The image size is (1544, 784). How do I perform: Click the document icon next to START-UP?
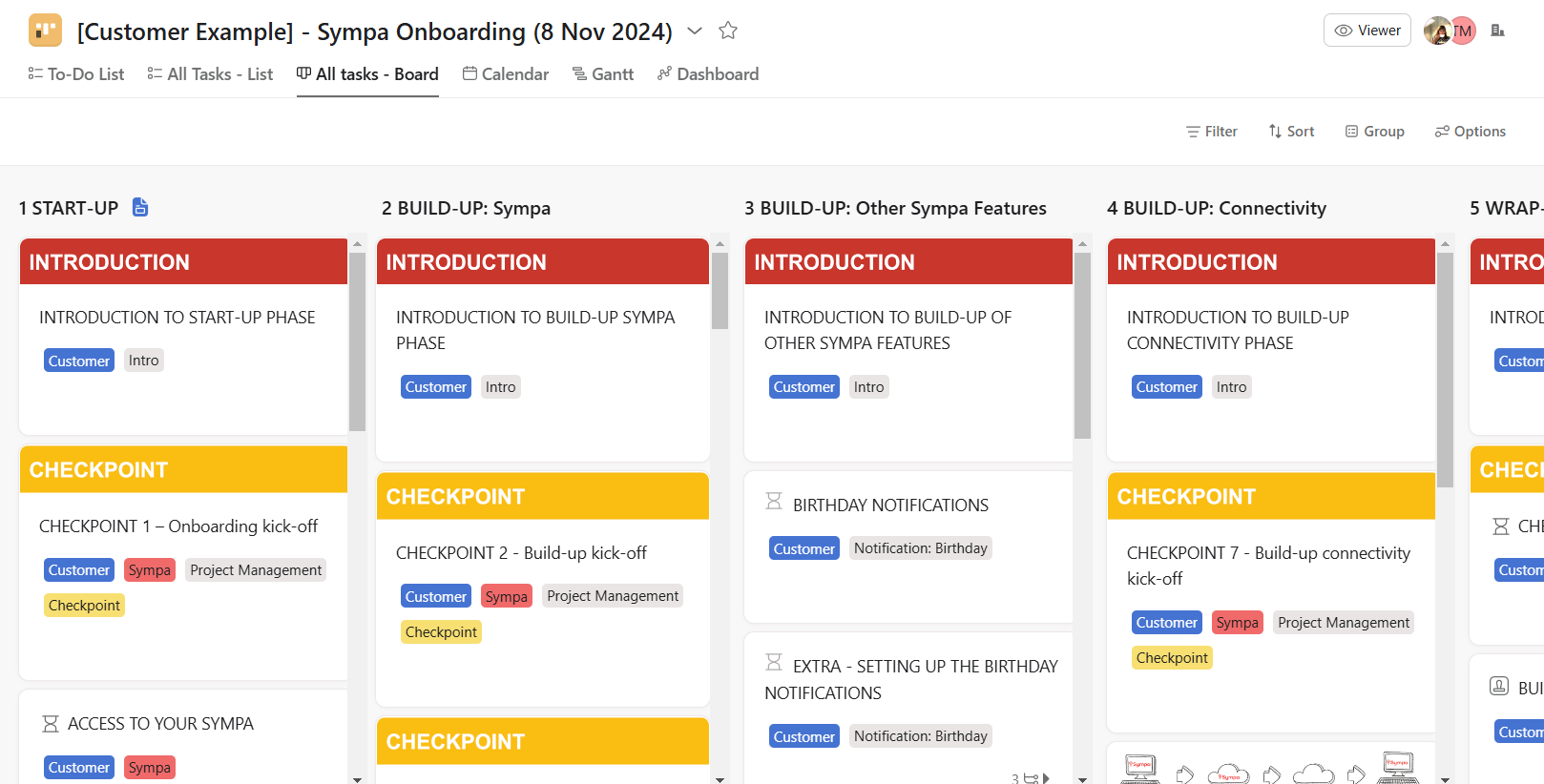(x=140, y=207)
